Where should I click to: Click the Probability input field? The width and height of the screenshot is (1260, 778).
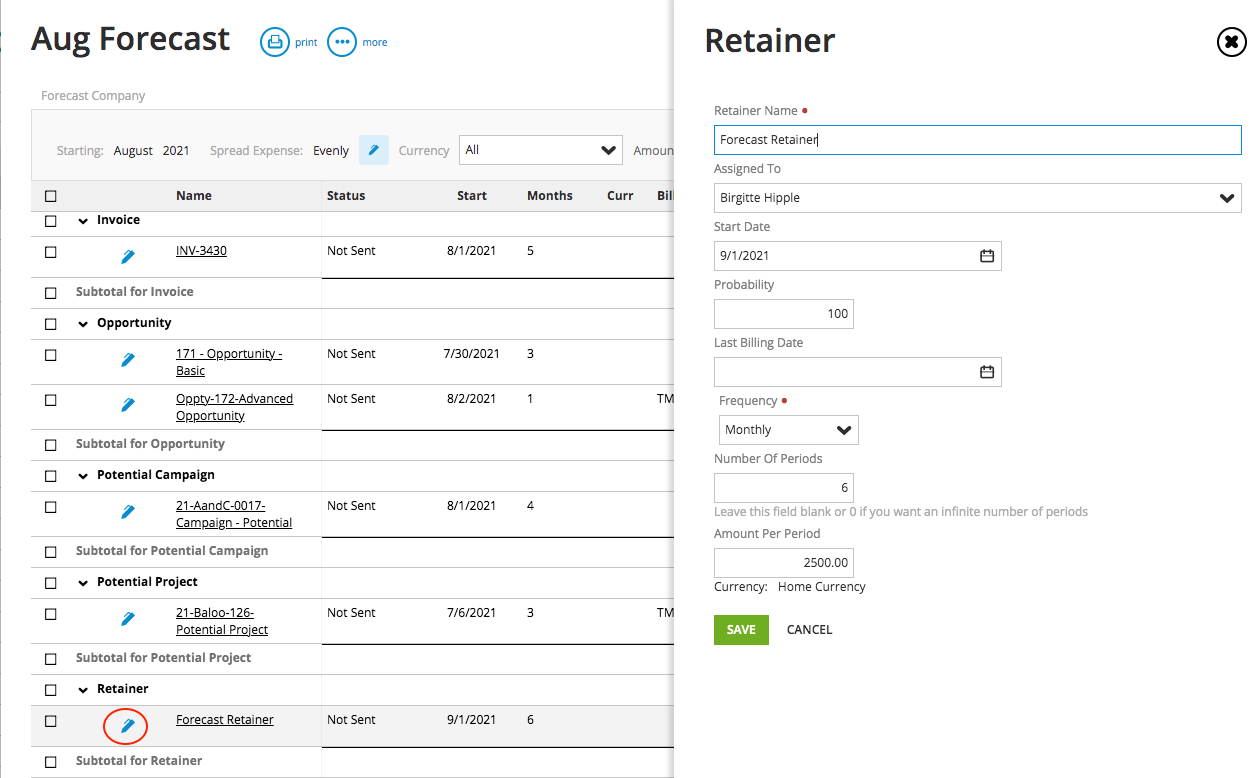coord(784,314)
